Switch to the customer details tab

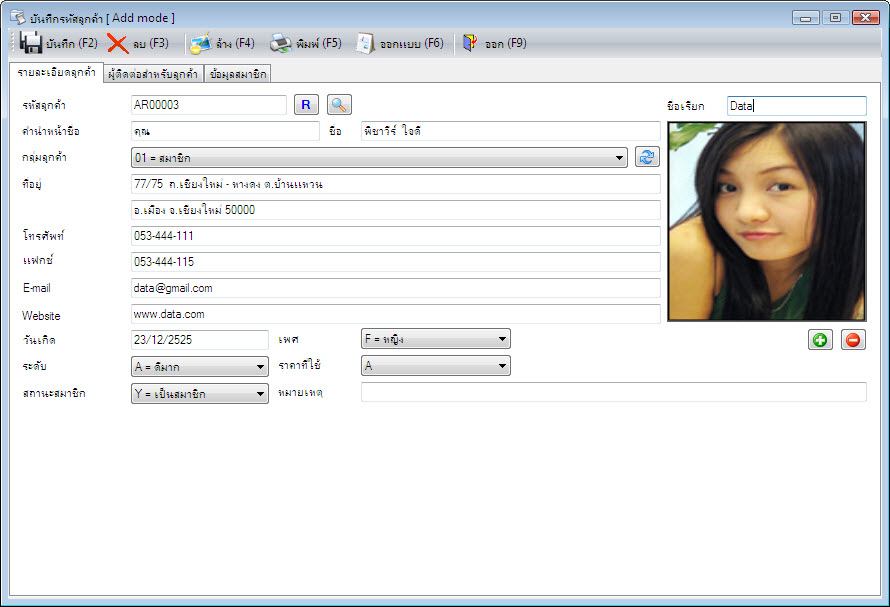[56, 73]
